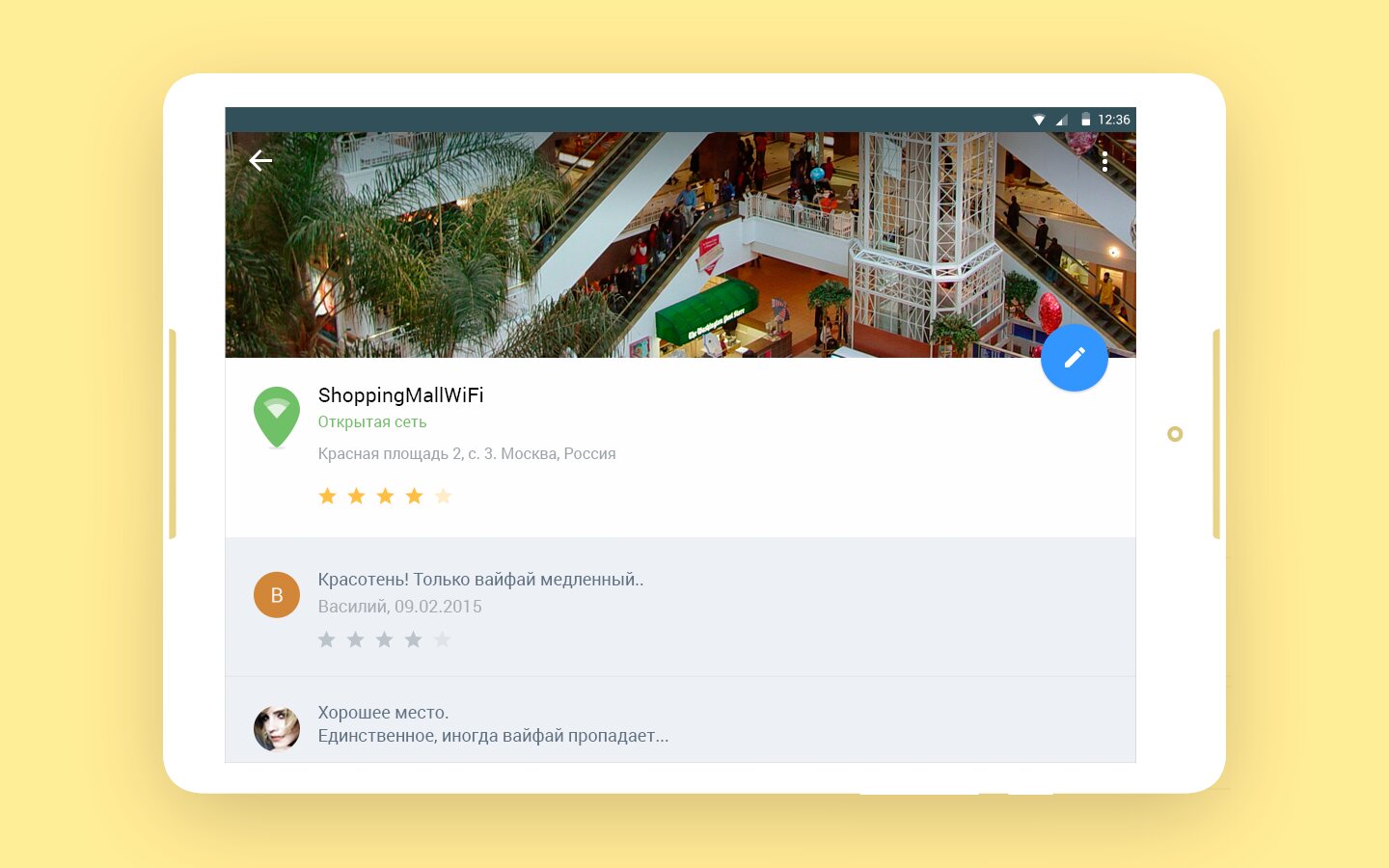
Task: Check the WiFi signal status icon
Action: click(x=1039, y=120)
